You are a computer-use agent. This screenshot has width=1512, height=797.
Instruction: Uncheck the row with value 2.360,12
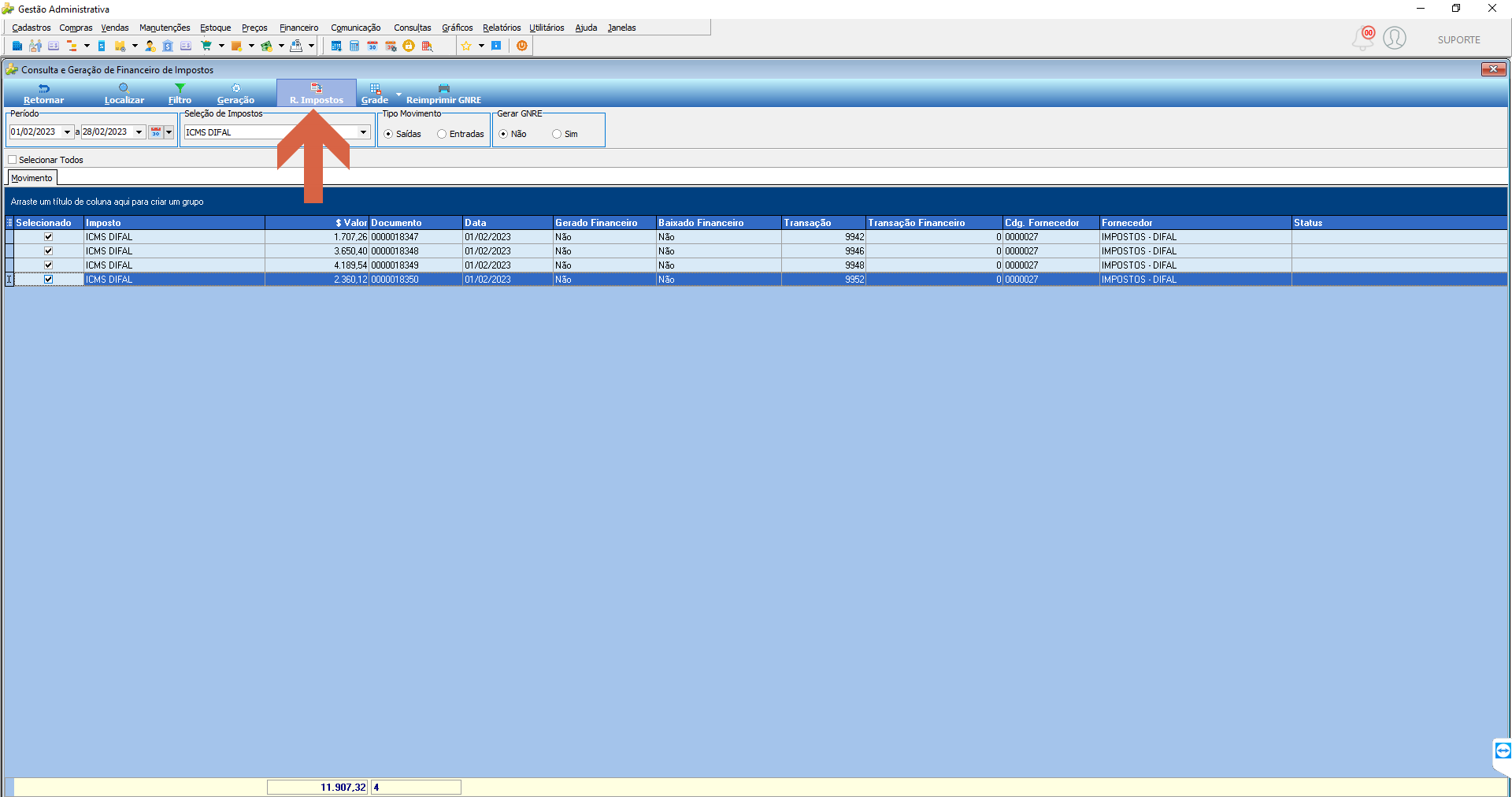tap(48, 280)
